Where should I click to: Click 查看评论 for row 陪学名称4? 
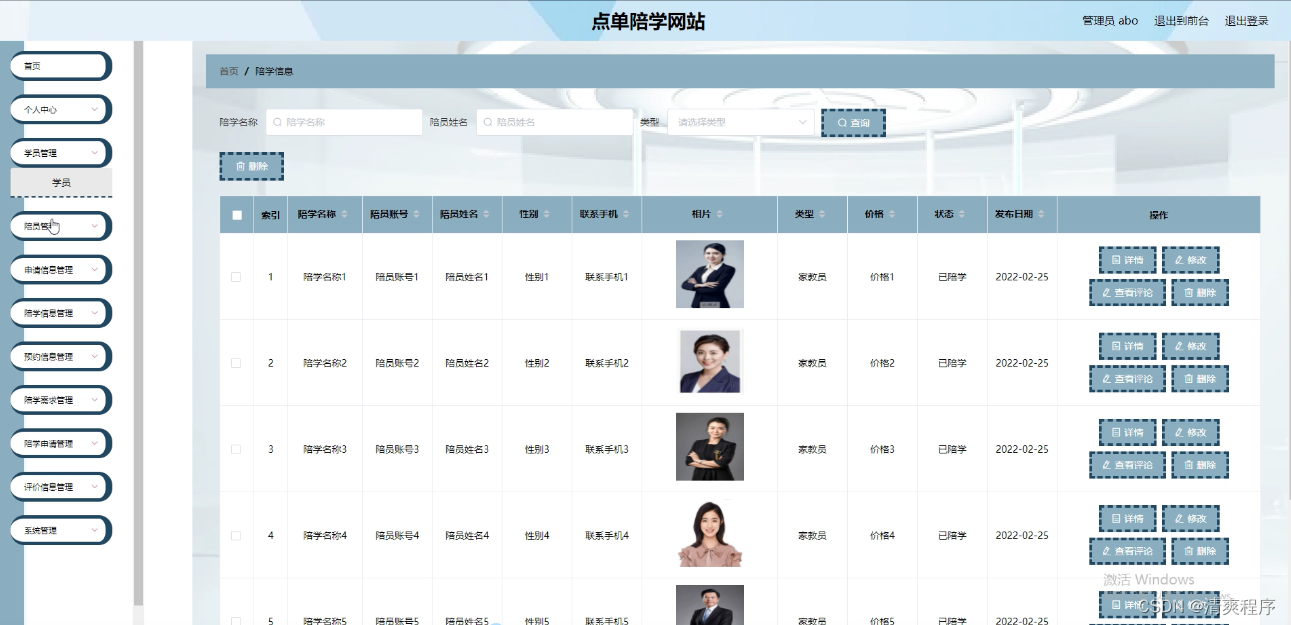[x=1127, y=551]
